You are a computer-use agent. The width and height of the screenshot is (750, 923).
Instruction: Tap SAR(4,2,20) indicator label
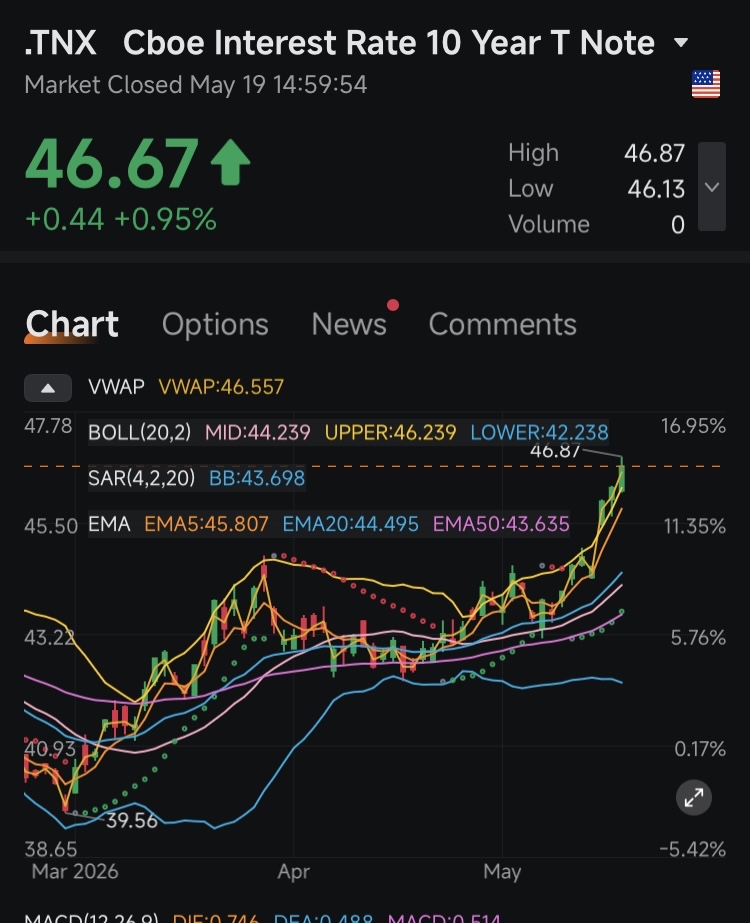(141, 477)
